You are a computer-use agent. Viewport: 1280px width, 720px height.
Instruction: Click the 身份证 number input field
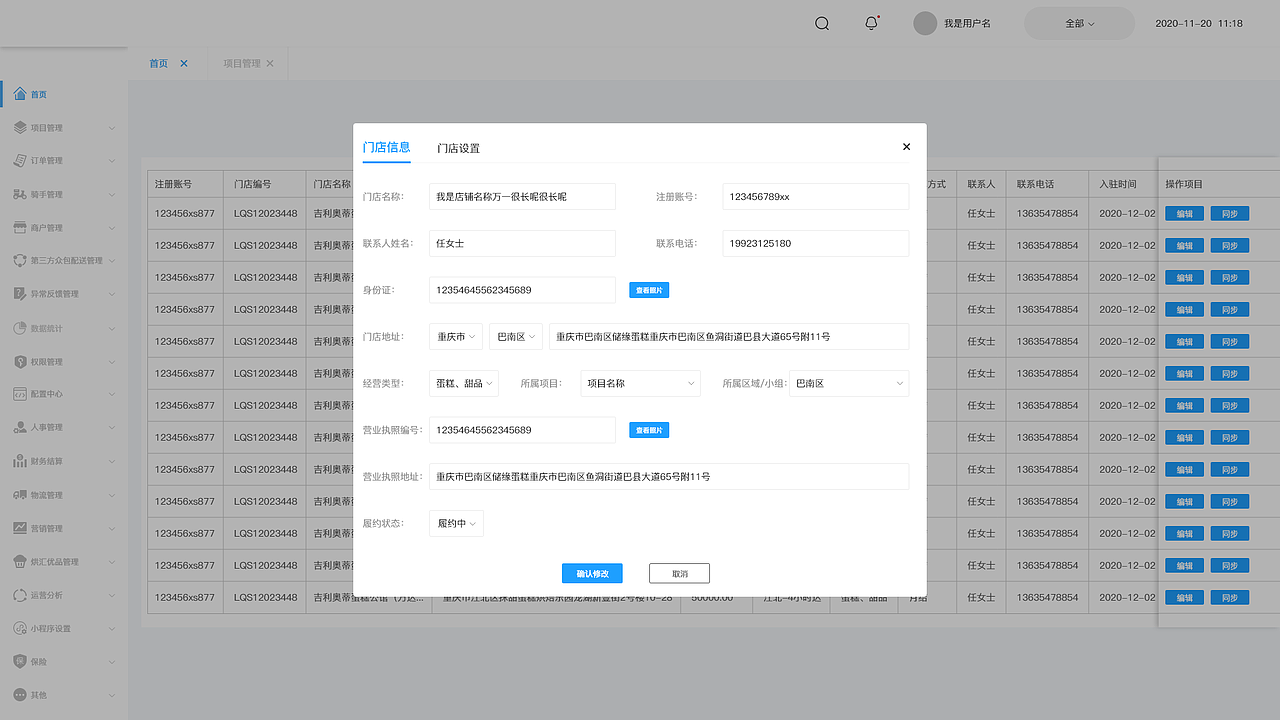point(522,290)
